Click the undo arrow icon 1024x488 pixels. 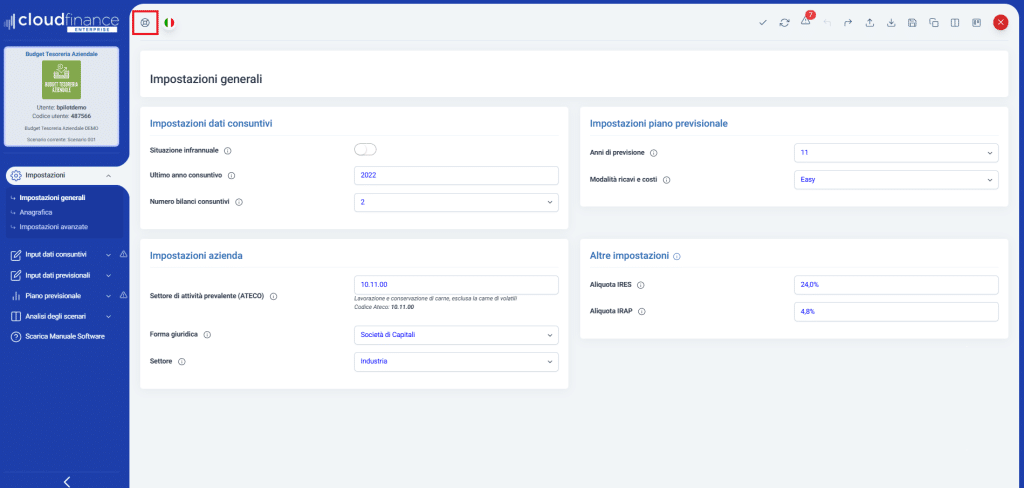pos(827,22)
